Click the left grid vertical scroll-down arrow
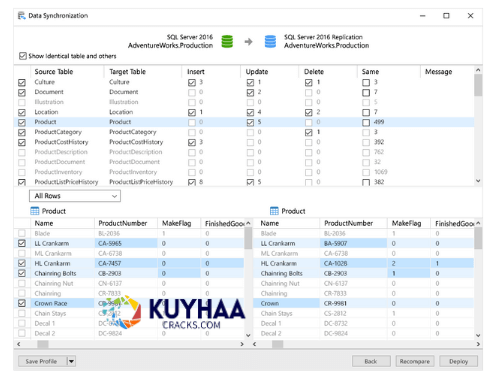This screenshot has width=494, height=382. (248, 335)
